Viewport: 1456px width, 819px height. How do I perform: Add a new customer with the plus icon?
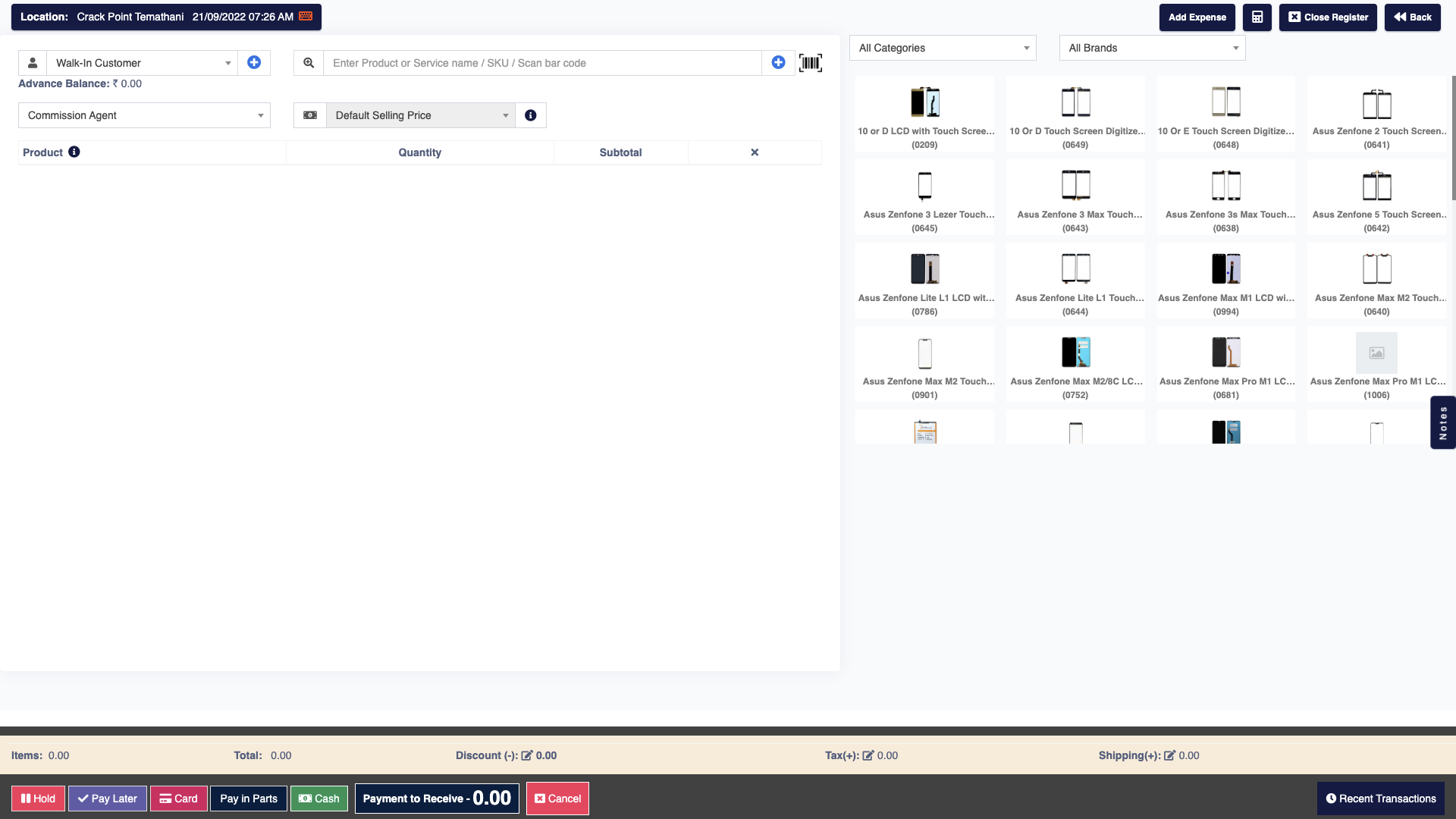click(x=254, y=62)
